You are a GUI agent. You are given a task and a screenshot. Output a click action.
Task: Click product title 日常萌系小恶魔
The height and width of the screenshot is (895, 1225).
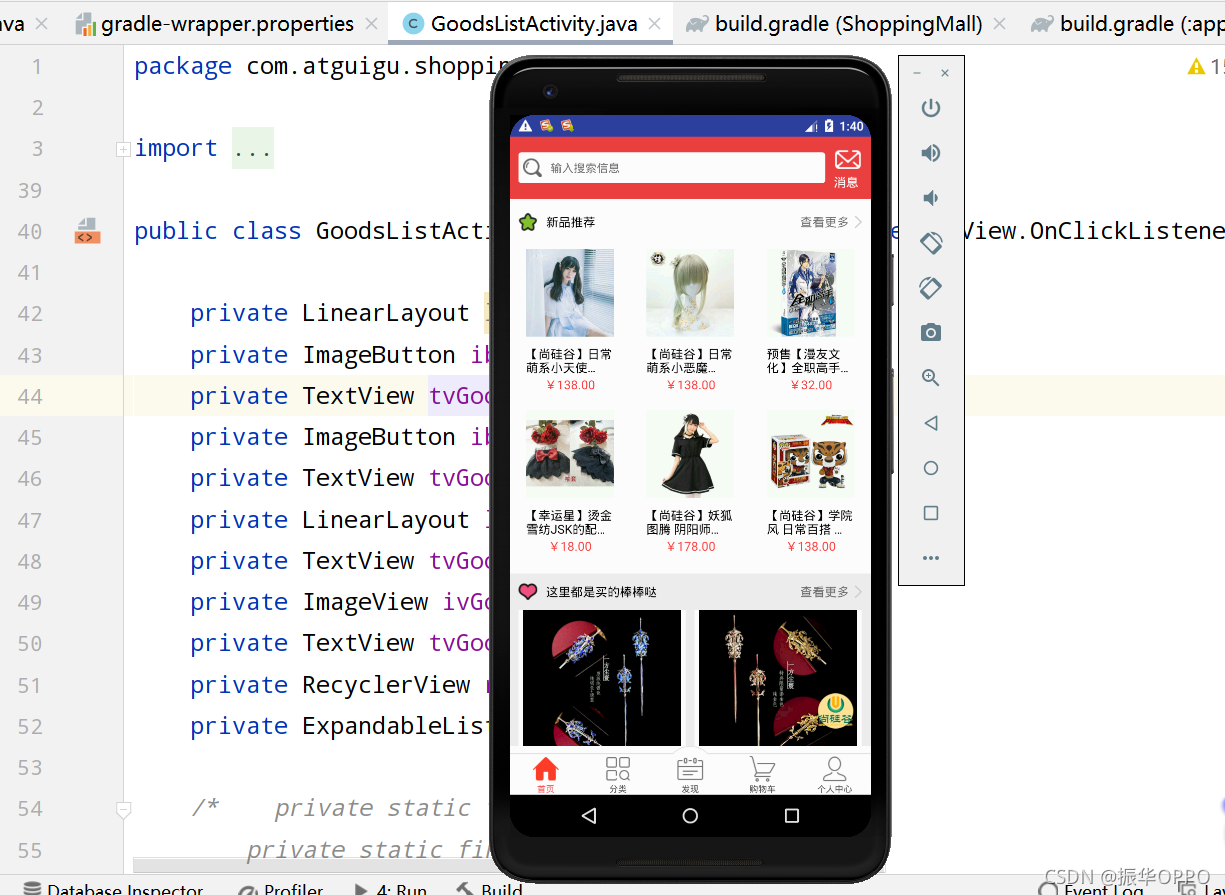click(690, 361)
